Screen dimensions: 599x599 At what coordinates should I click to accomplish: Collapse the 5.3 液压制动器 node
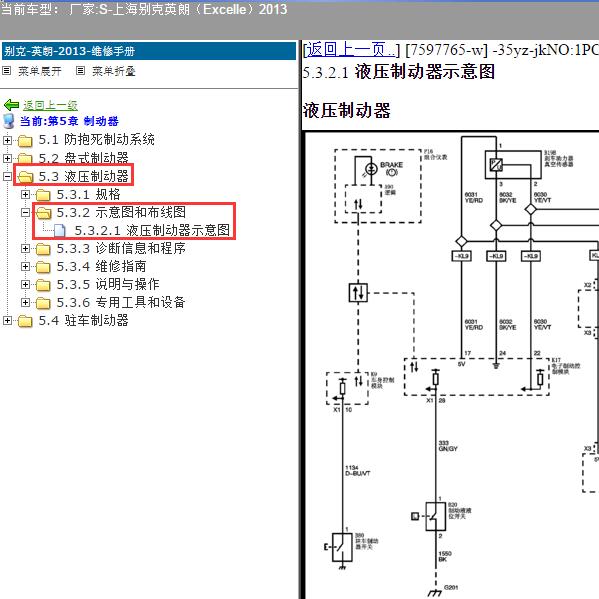pyautogui.click(x=7, y=176)
